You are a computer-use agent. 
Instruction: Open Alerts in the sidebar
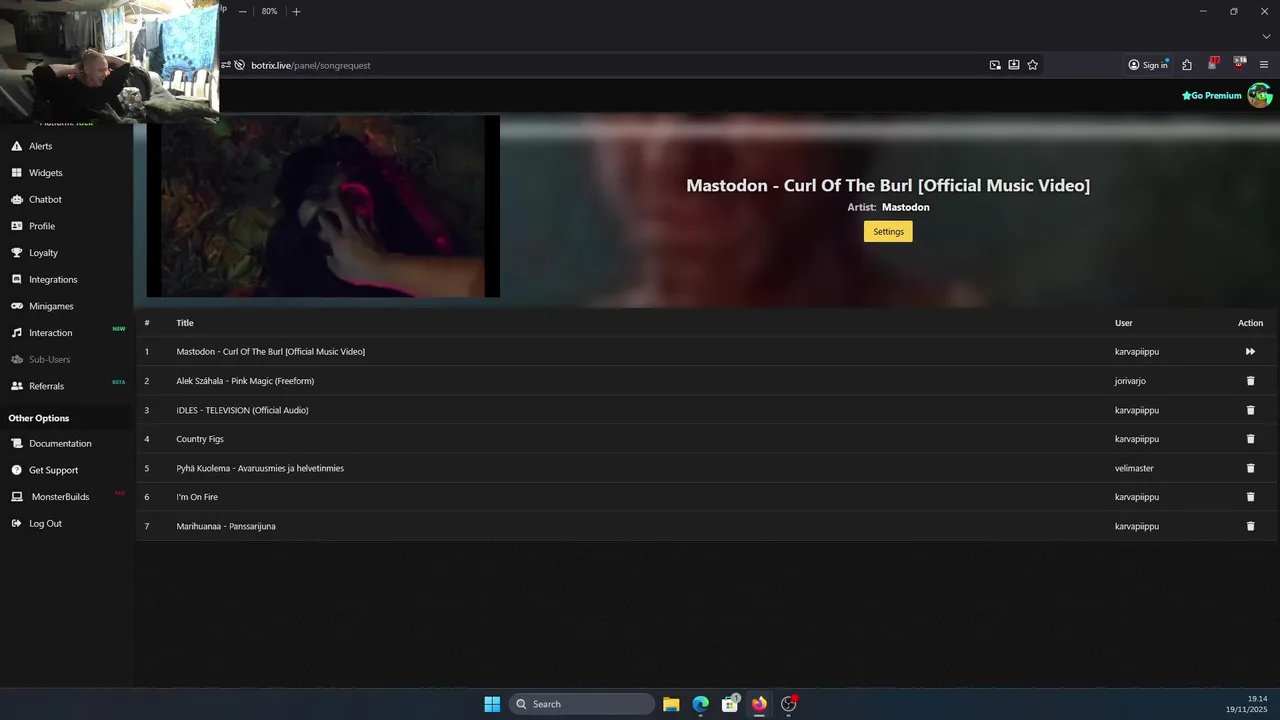point(40,146)
